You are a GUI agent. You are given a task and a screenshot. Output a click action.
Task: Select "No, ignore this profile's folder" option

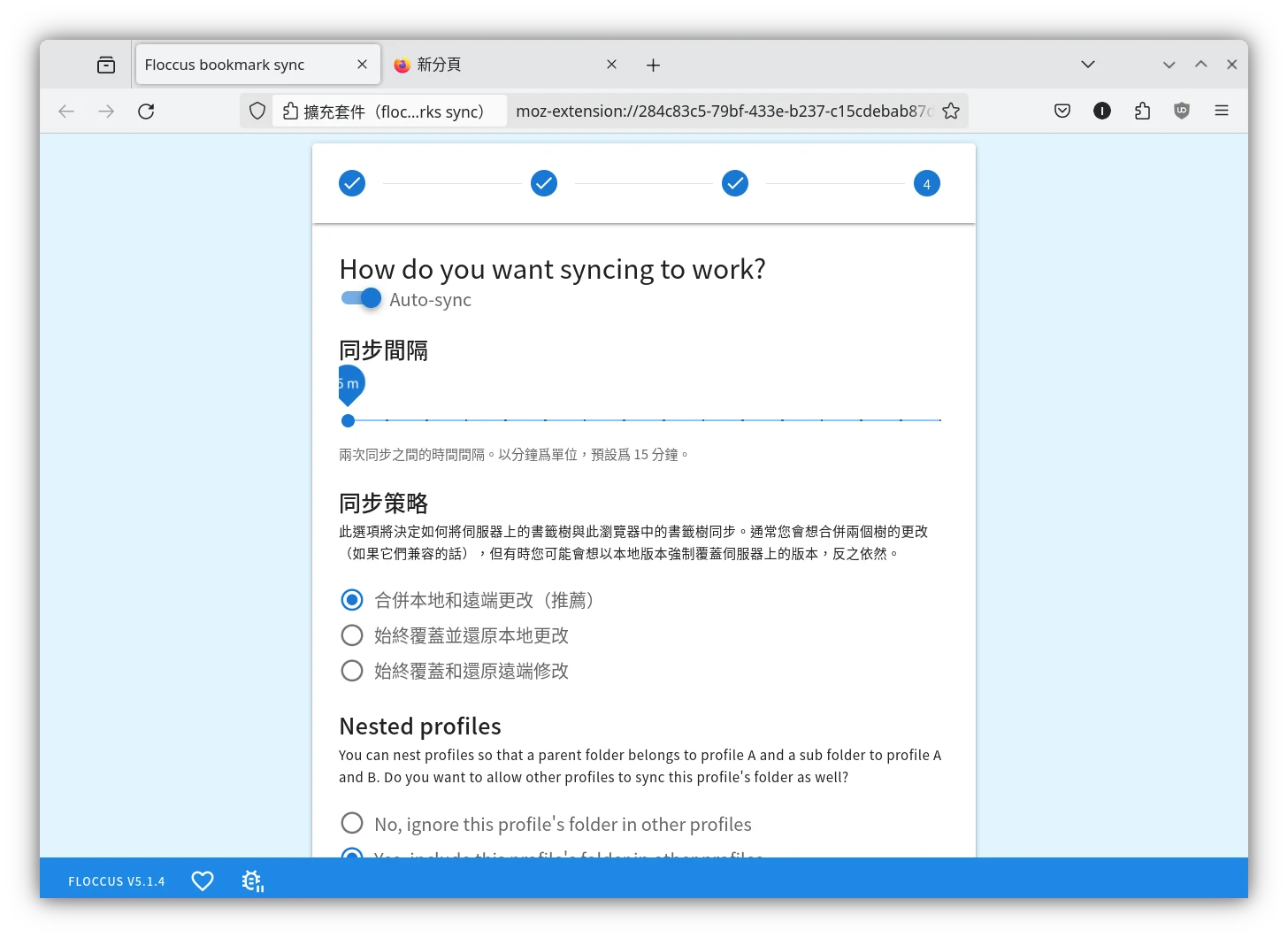[x=352, y=824]
